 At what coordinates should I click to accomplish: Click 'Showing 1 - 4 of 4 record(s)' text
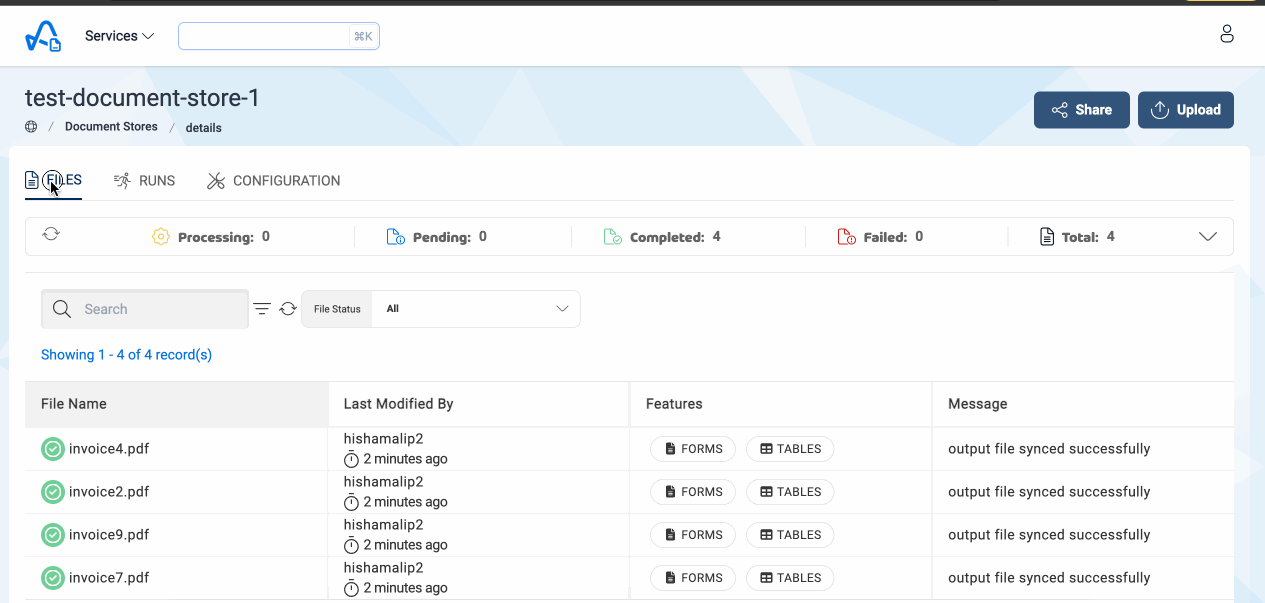(x=126, y=355)
